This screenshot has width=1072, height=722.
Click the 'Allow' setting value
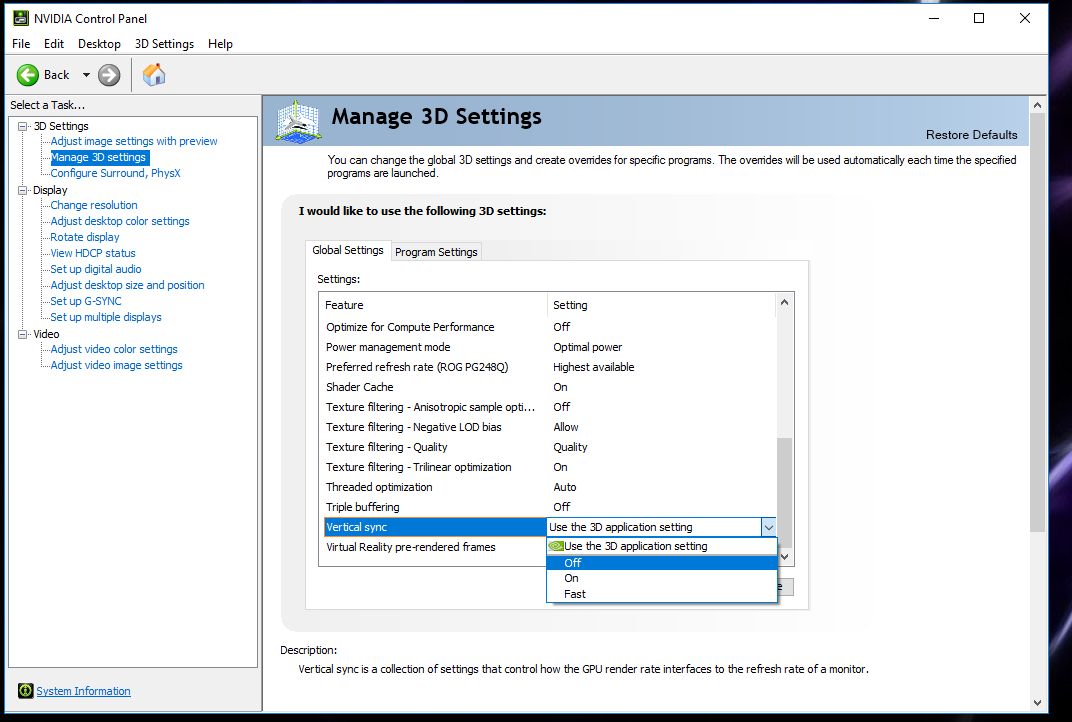click(565, 427)
